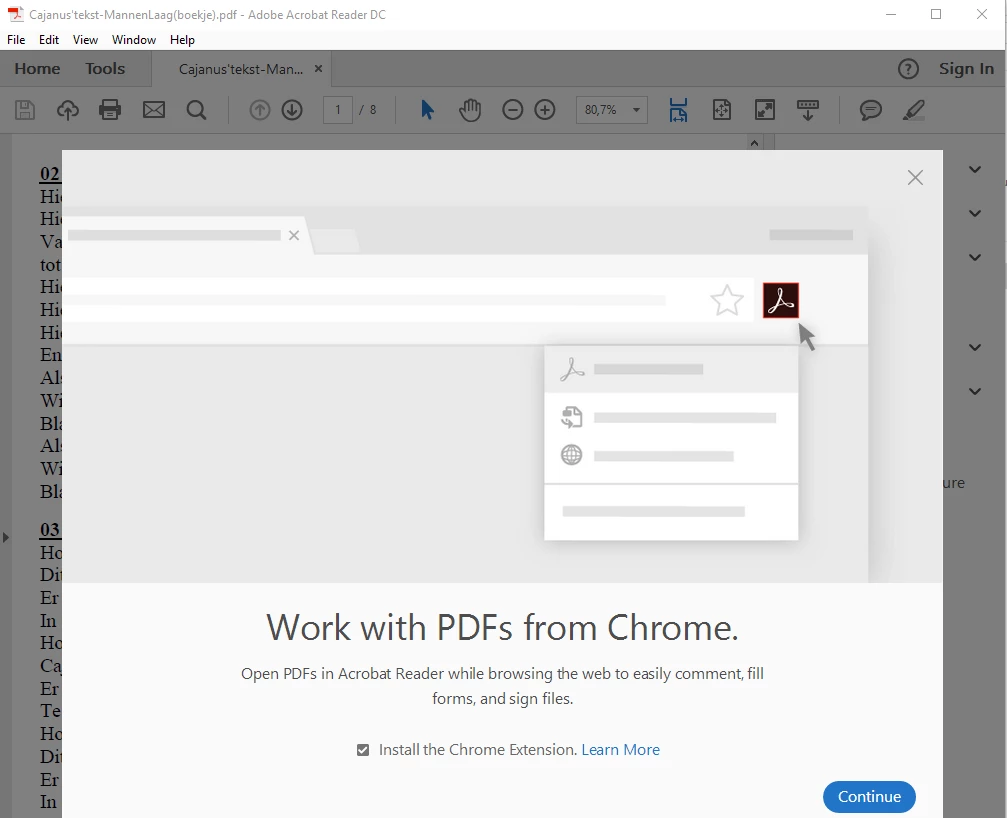The image size is (1007, 818).
Task: Click the Fit Width scrolling icon
Action: click(678, 110)
